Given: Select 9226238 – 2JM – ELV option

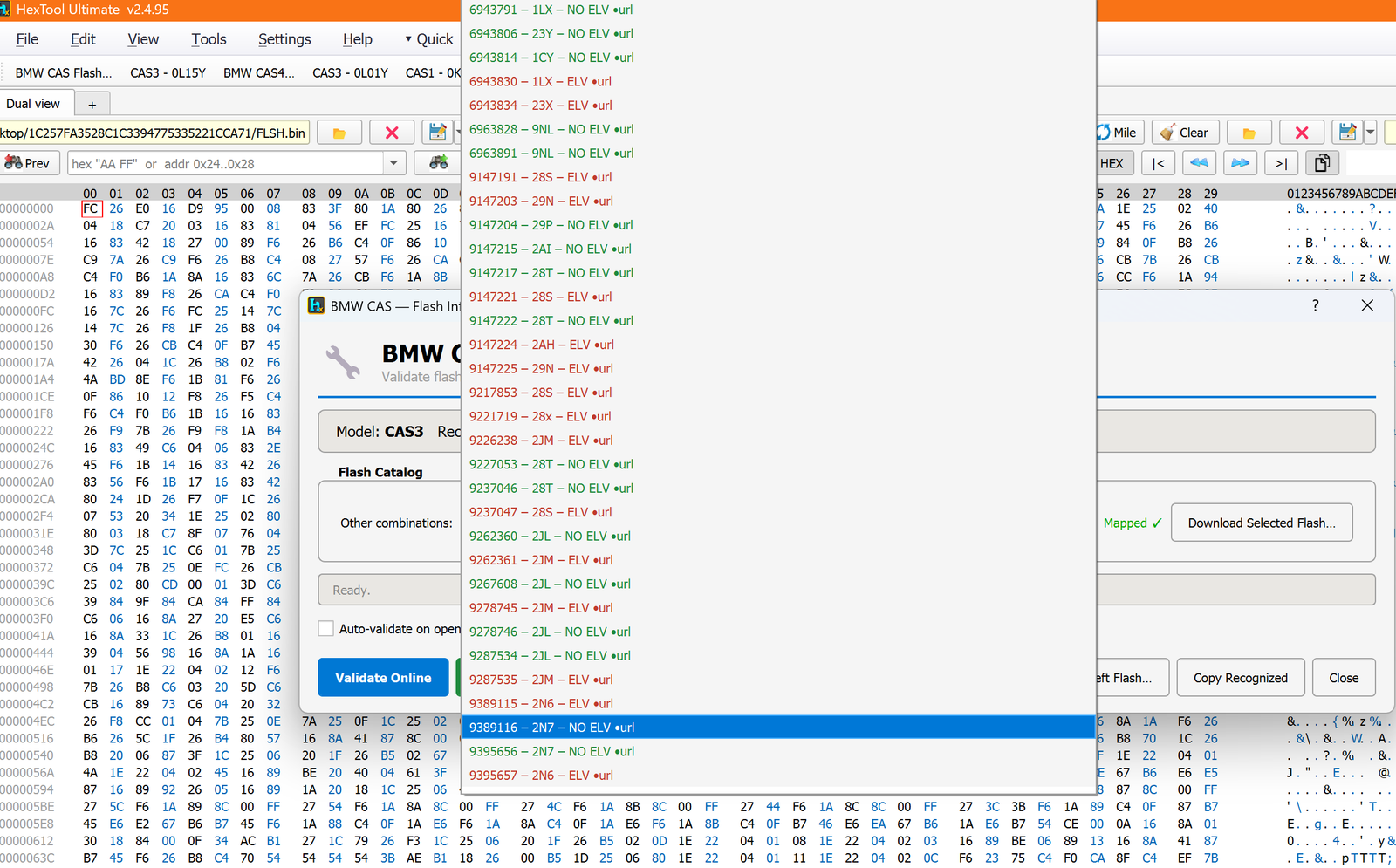Looking at the screenshot, I should pyautogui.click(x=778, y=441).
